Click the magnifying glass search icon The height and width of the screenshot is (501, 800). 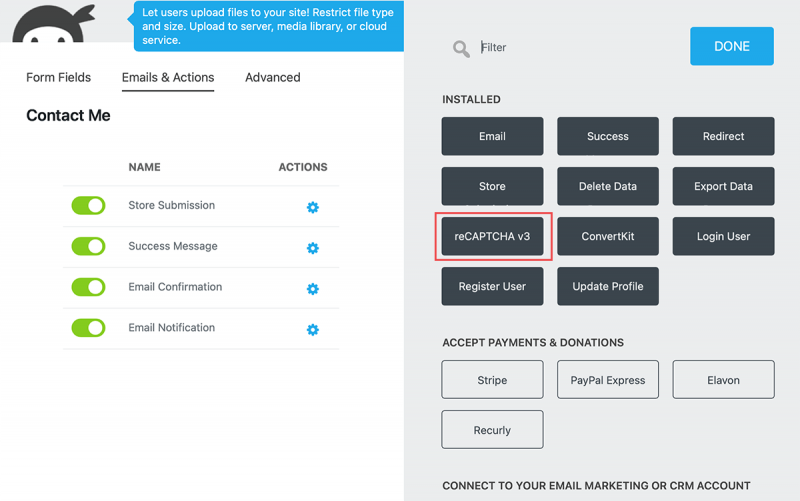(x=461, y=49)
